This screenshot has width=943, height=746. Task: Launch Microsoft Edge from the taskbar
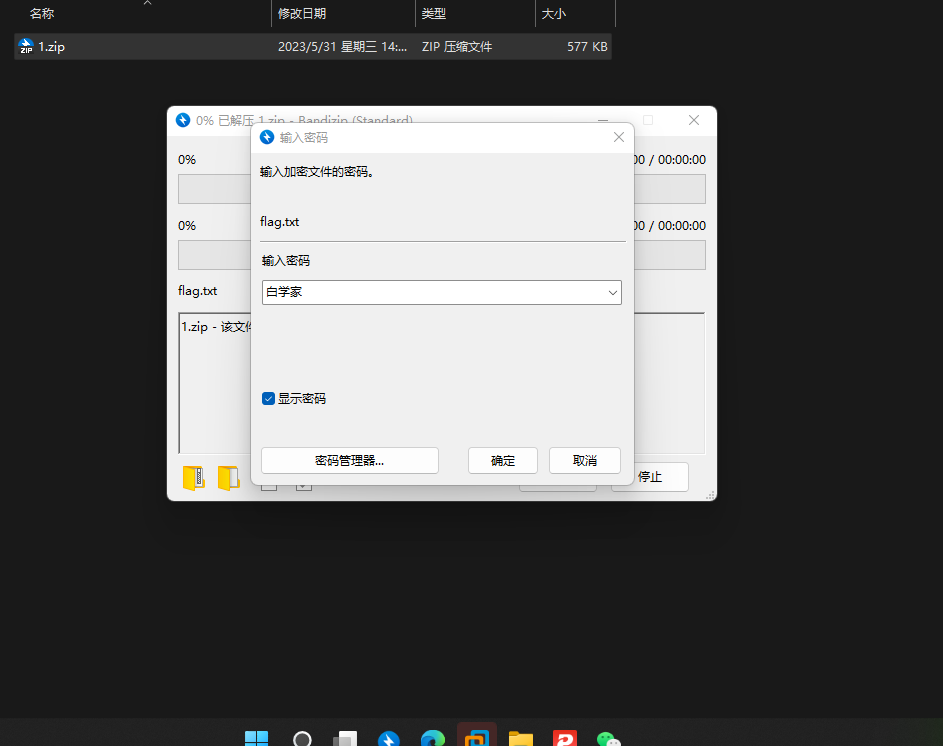coord(433,738)
